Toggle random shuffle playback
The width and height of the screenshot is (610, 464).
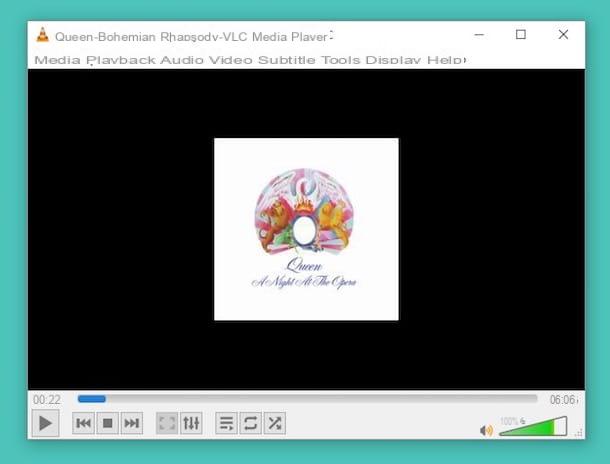(x=275, y=423)
